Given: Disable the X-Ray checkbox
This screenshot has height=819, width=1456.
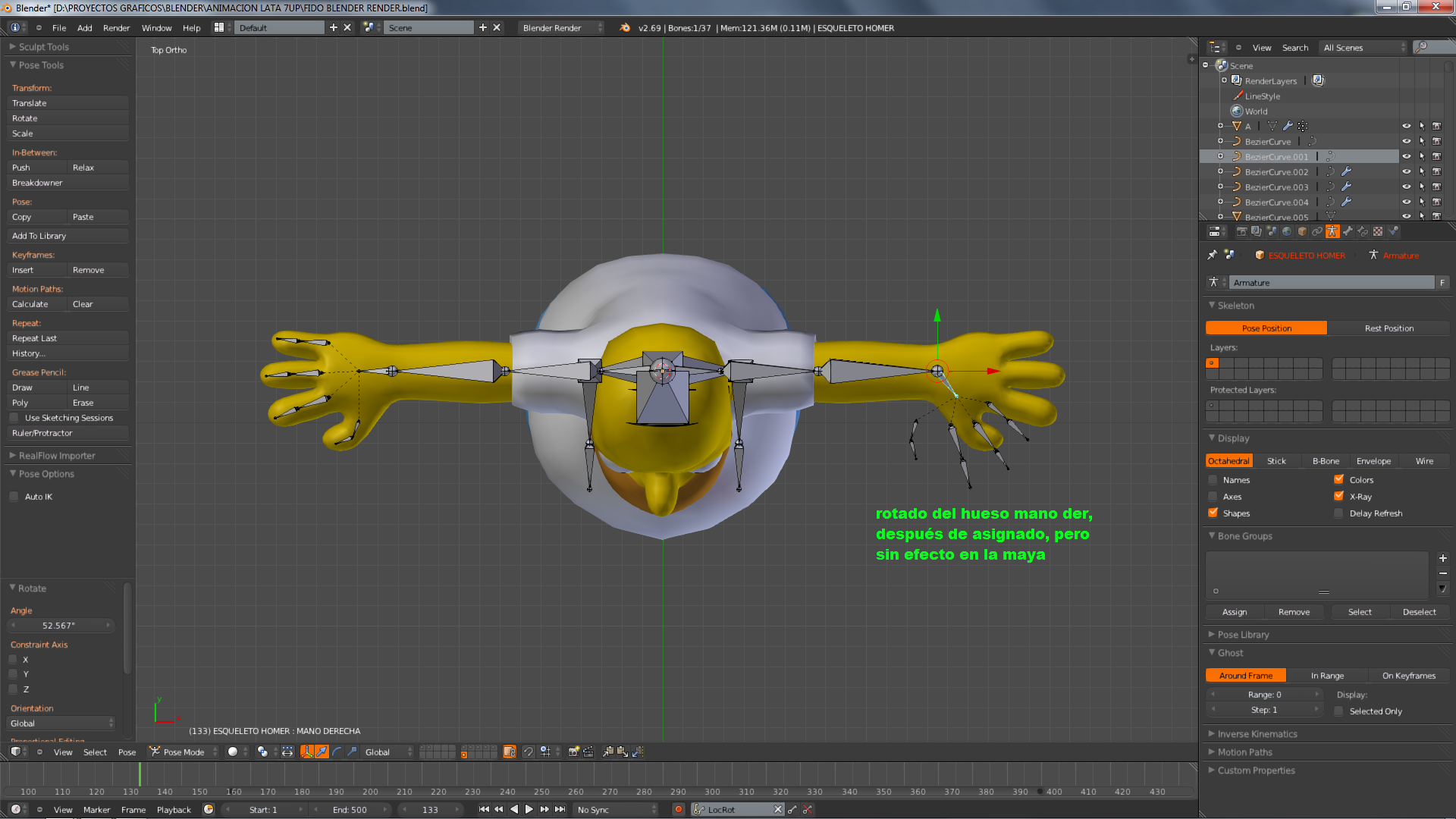Looking at the screenshot, I should pos(1338,496).
